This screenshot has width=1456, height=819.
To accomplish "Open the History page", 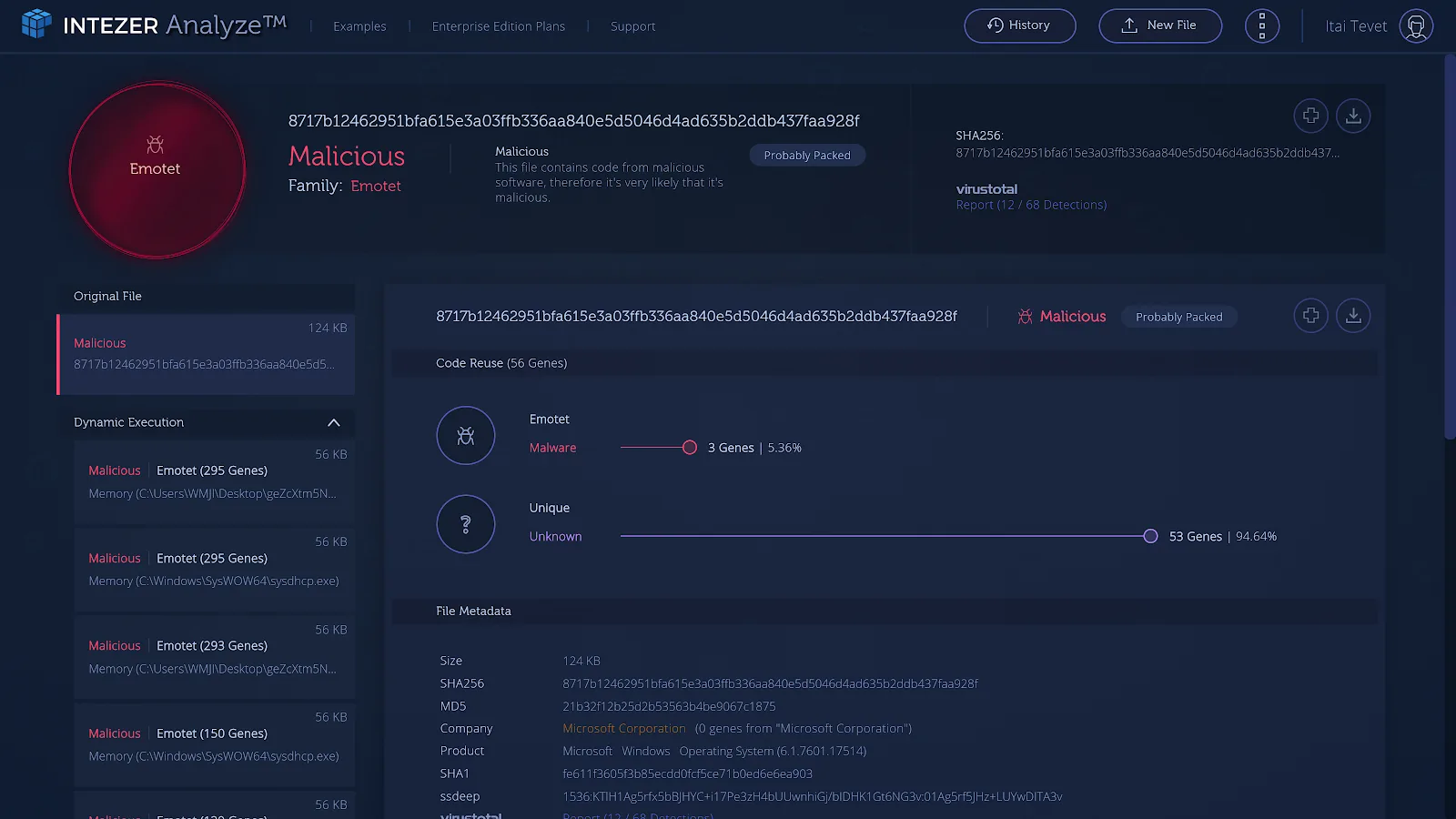I will tap(1019, 25).
